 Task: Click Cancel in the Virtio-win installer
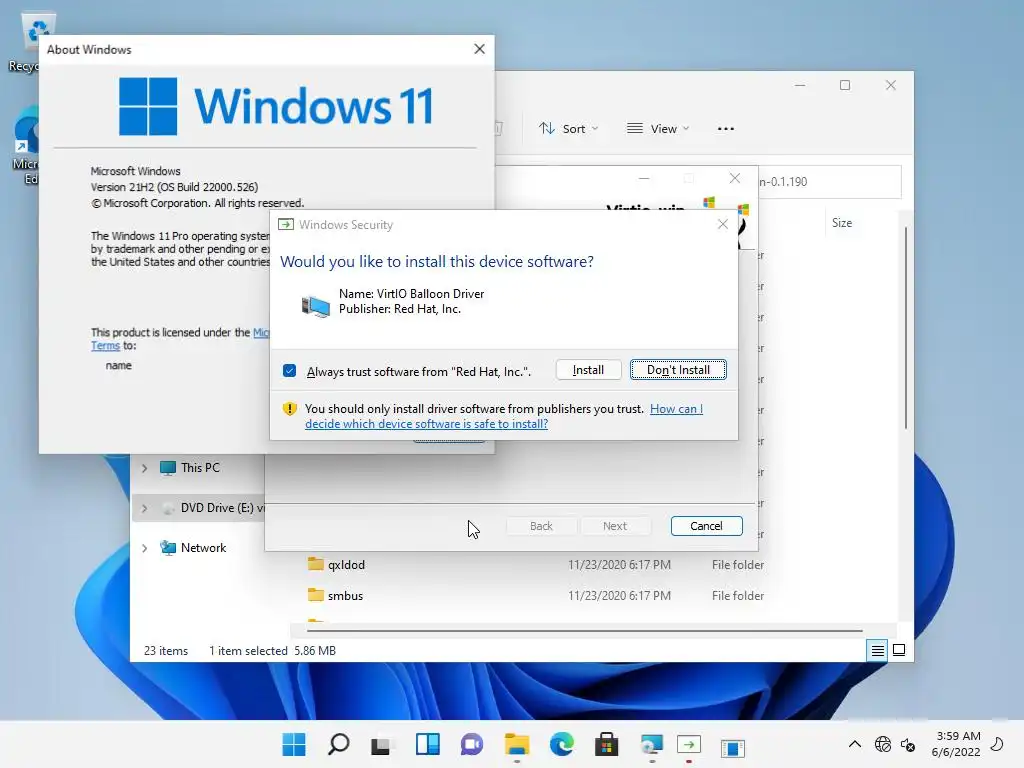tap(706, 526)
